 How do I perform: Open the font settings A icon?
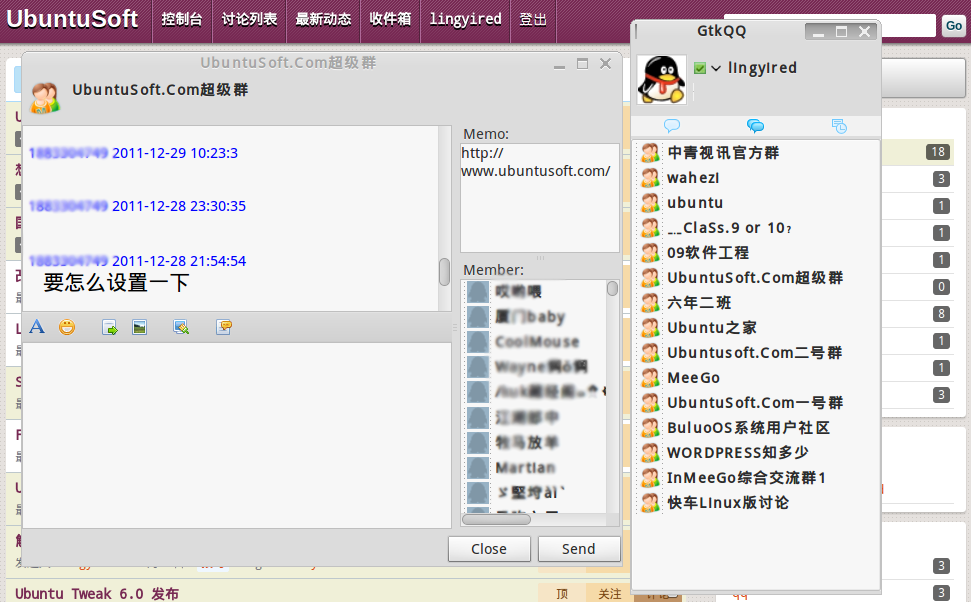(x=37, y=326)
